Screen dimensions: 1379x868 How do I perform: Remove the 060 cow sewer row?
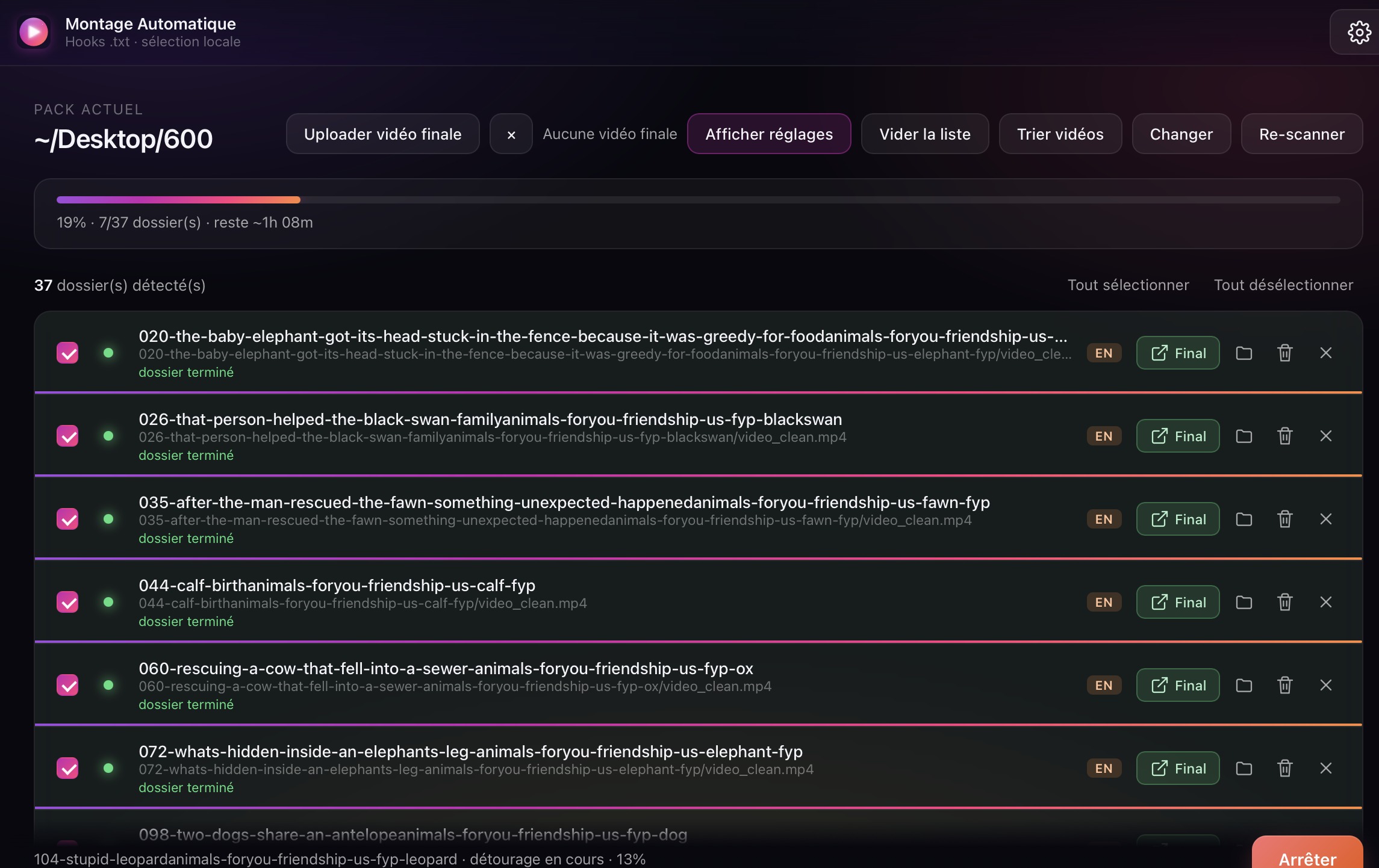1326,685
